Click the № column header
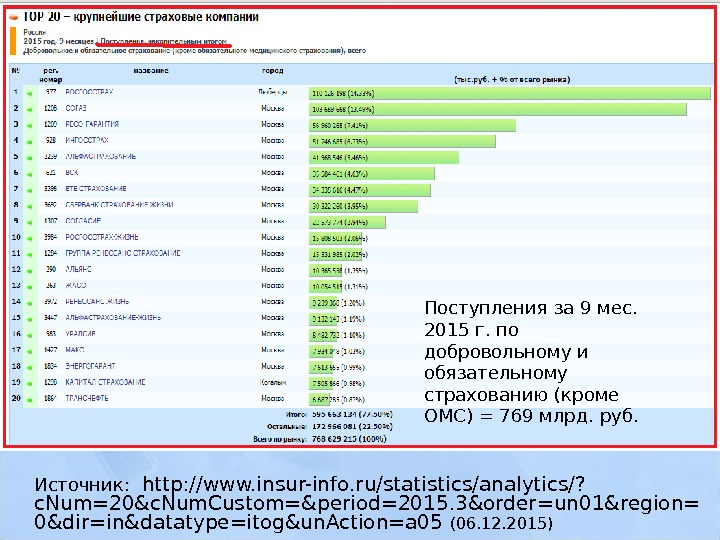This screenshot has width=720, height=540. 16,71
